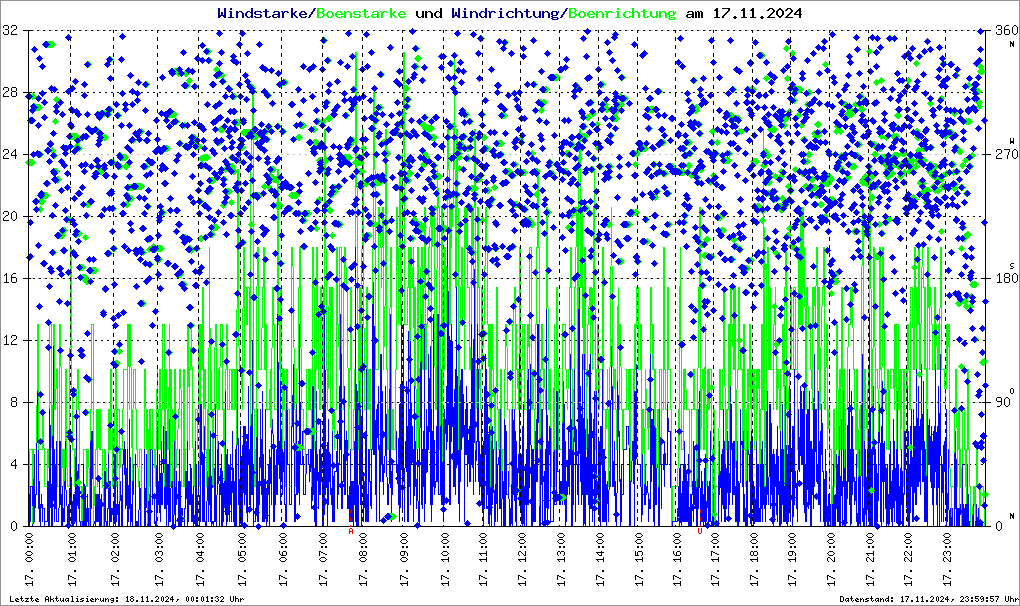Viewport: 1020px width, 606px height.
Task: Click the 17. 01:00 time axis label
Action: (72, 559)
